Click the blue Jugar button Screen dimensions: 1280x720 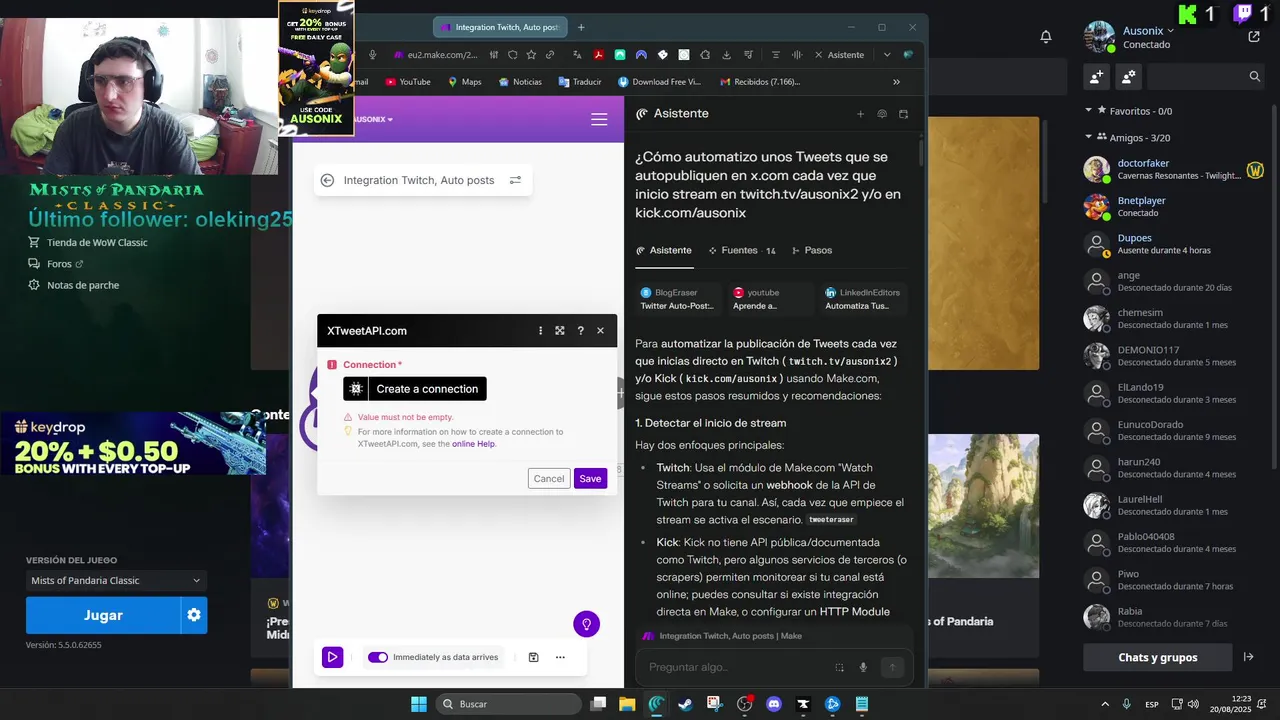(x=103, y=615)
